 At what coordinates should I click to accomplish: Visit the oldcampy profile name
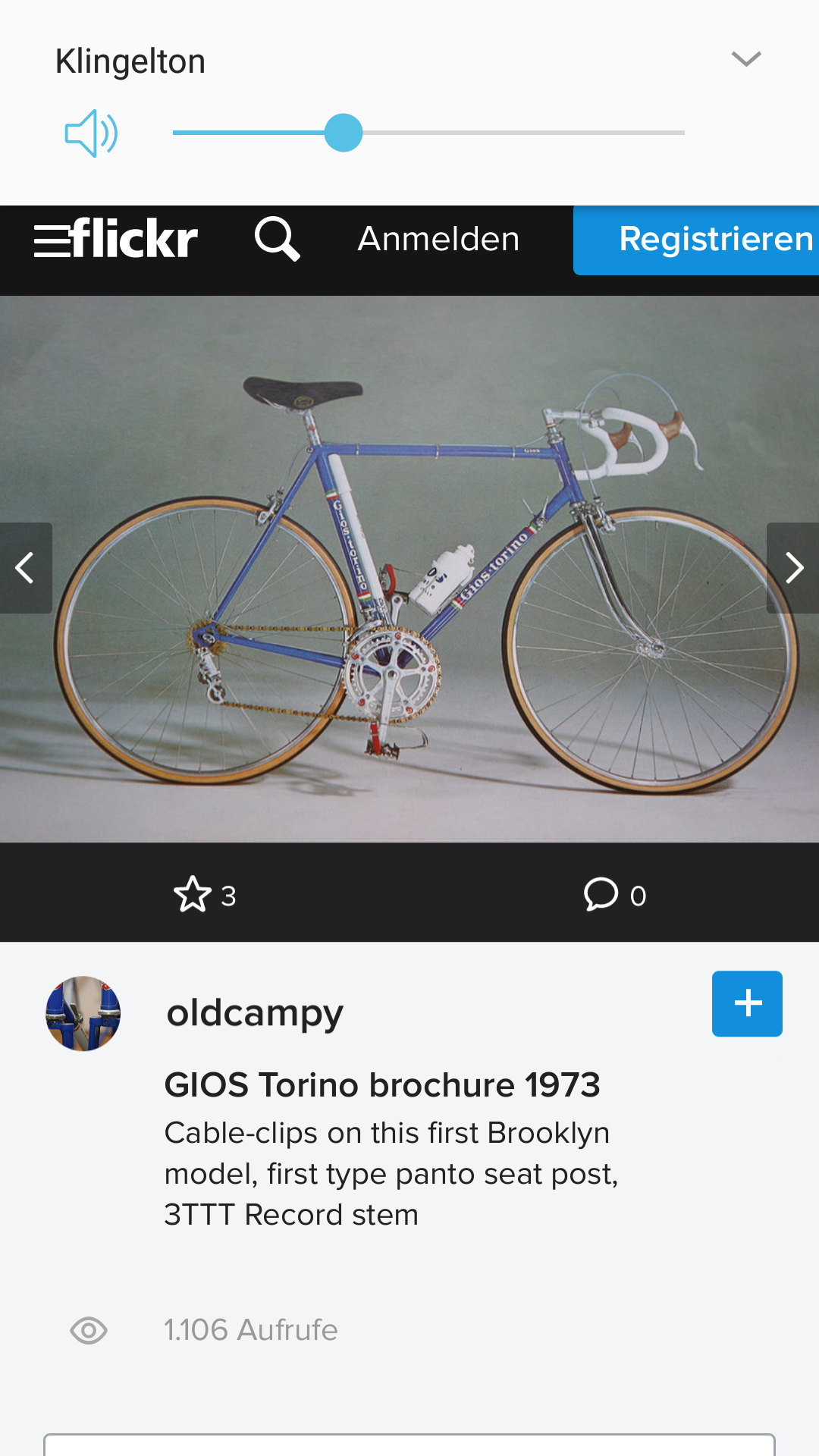[255, 1013]
